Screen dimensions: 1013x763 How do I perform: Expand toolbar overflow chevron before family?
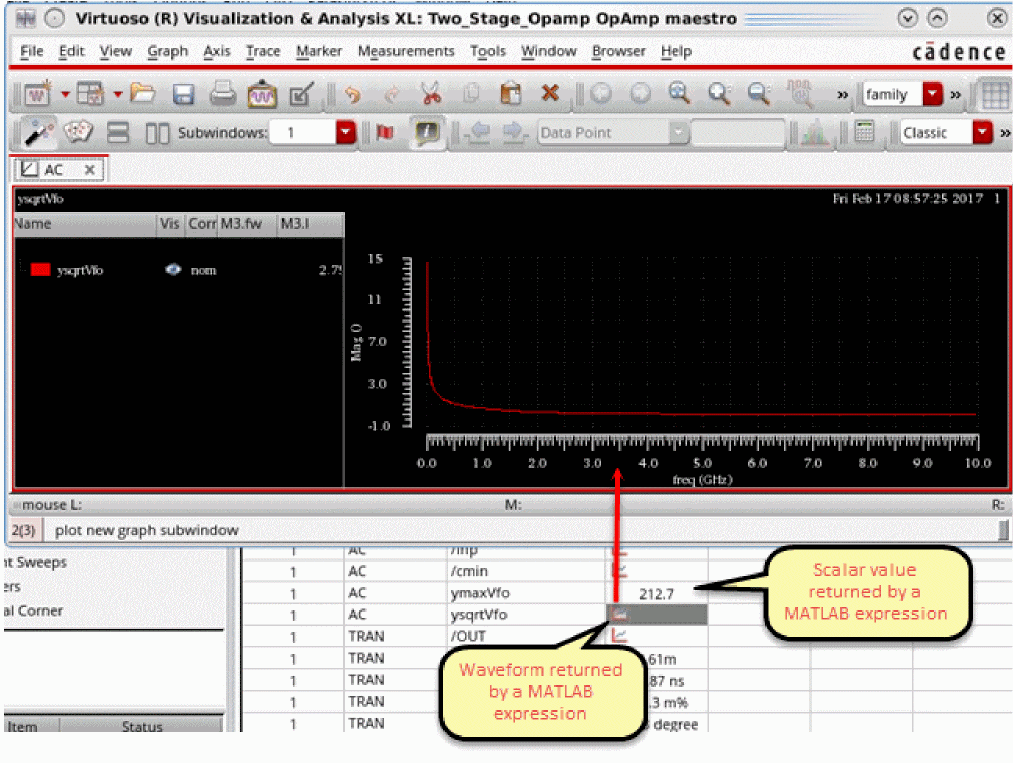[x=842, y=95]
